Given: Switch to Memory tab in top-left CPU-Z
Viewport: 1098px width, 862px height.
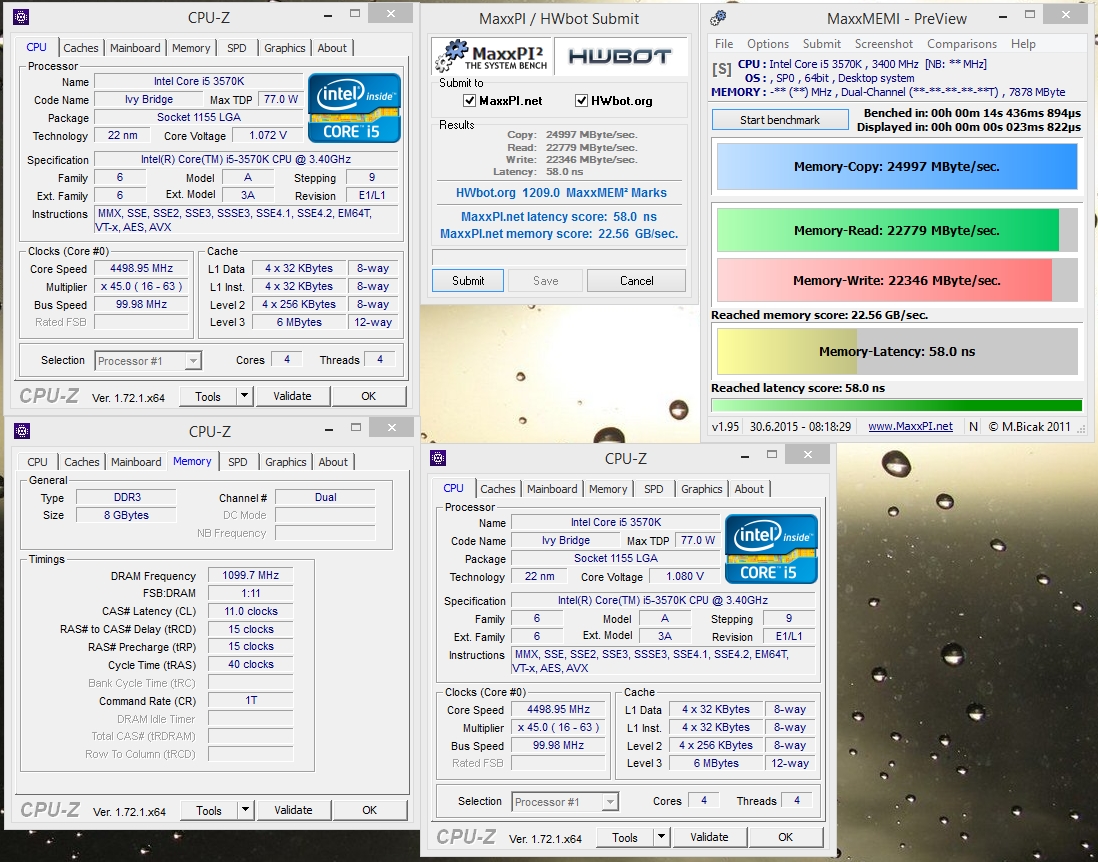Looking at the screenshot, I should pyautogui.click(x=191, y=48).
